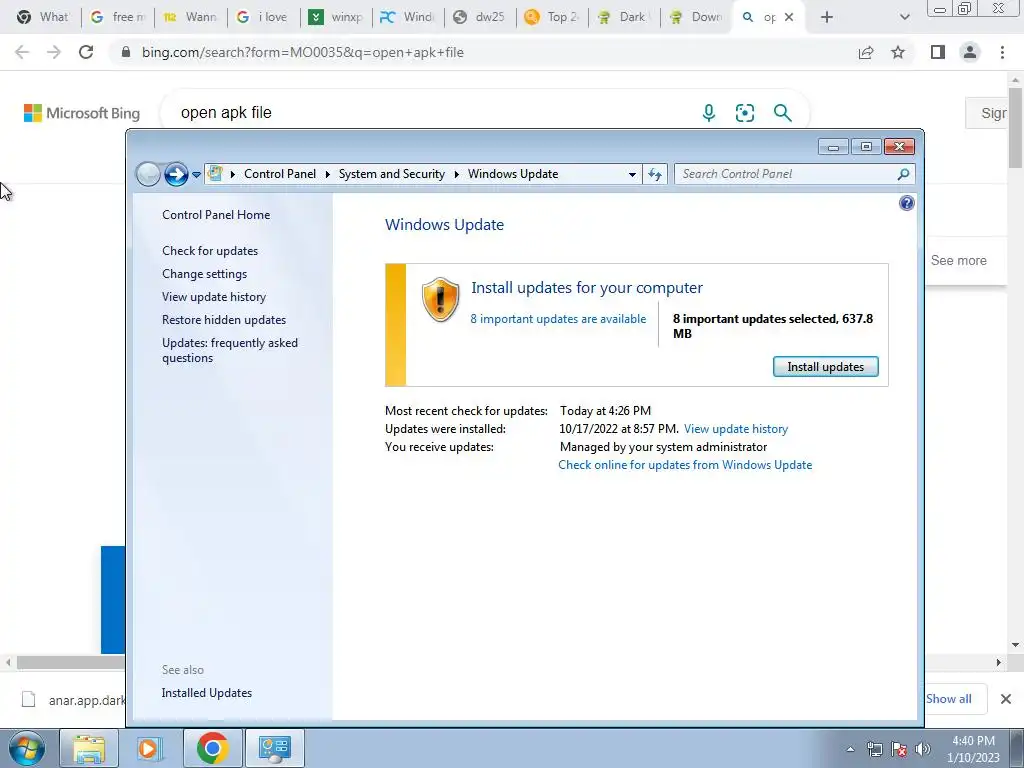Screen dimensions: 1024x768
Task: Click the Control Panel taskbar icon
Action: click(x=274, y=748)
